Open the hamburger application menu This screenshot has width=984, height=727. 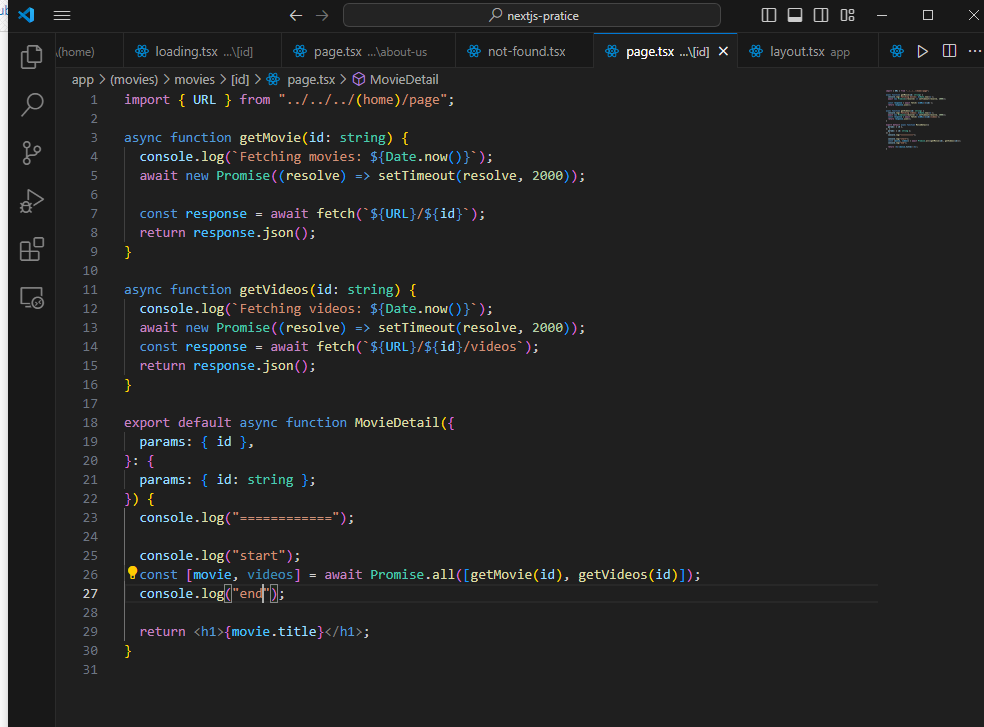coord(62,15)
